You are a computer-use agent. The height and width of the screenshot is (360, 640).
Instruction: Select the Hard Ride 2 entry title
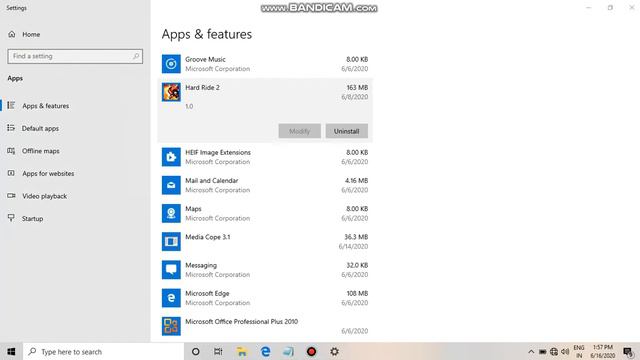click(202, 87)
